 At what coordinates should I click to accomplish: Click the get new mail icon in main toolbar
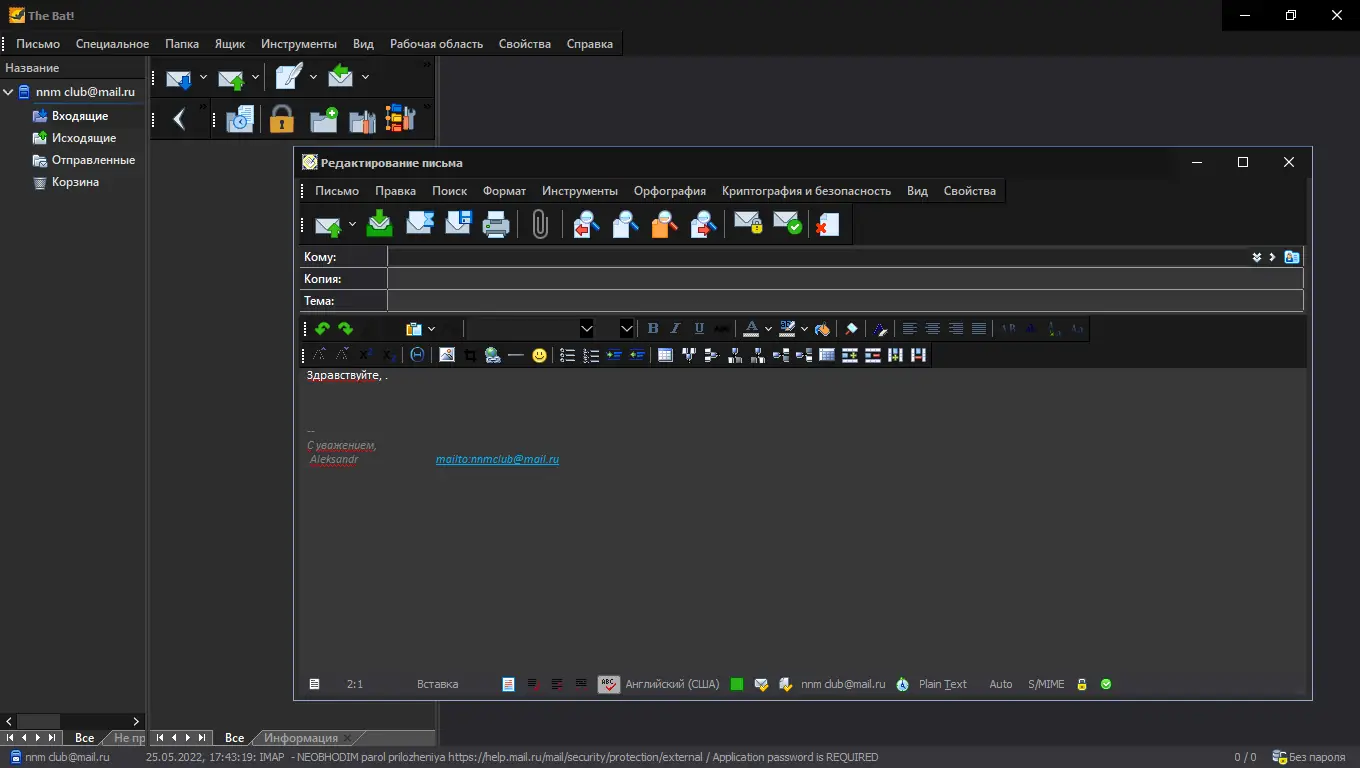(x=179, y=78)
